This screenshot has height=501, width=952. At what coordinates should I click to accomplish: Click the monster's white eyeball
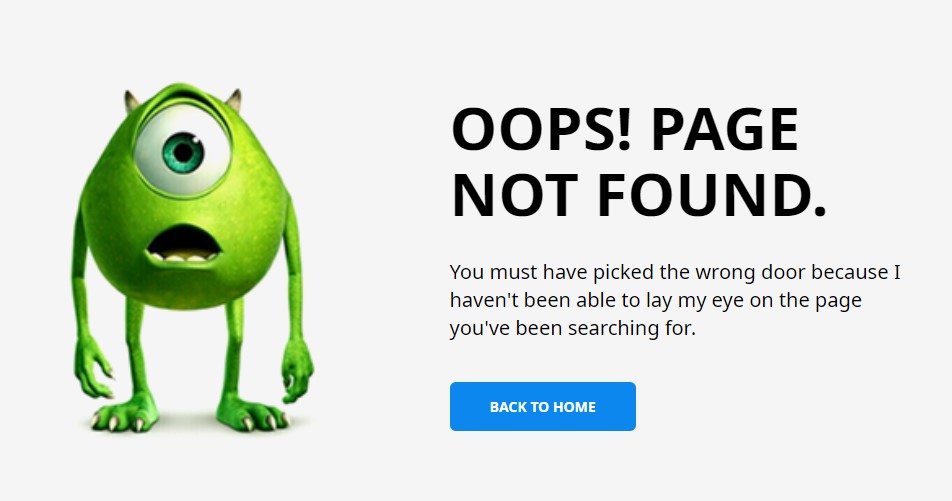182,150
